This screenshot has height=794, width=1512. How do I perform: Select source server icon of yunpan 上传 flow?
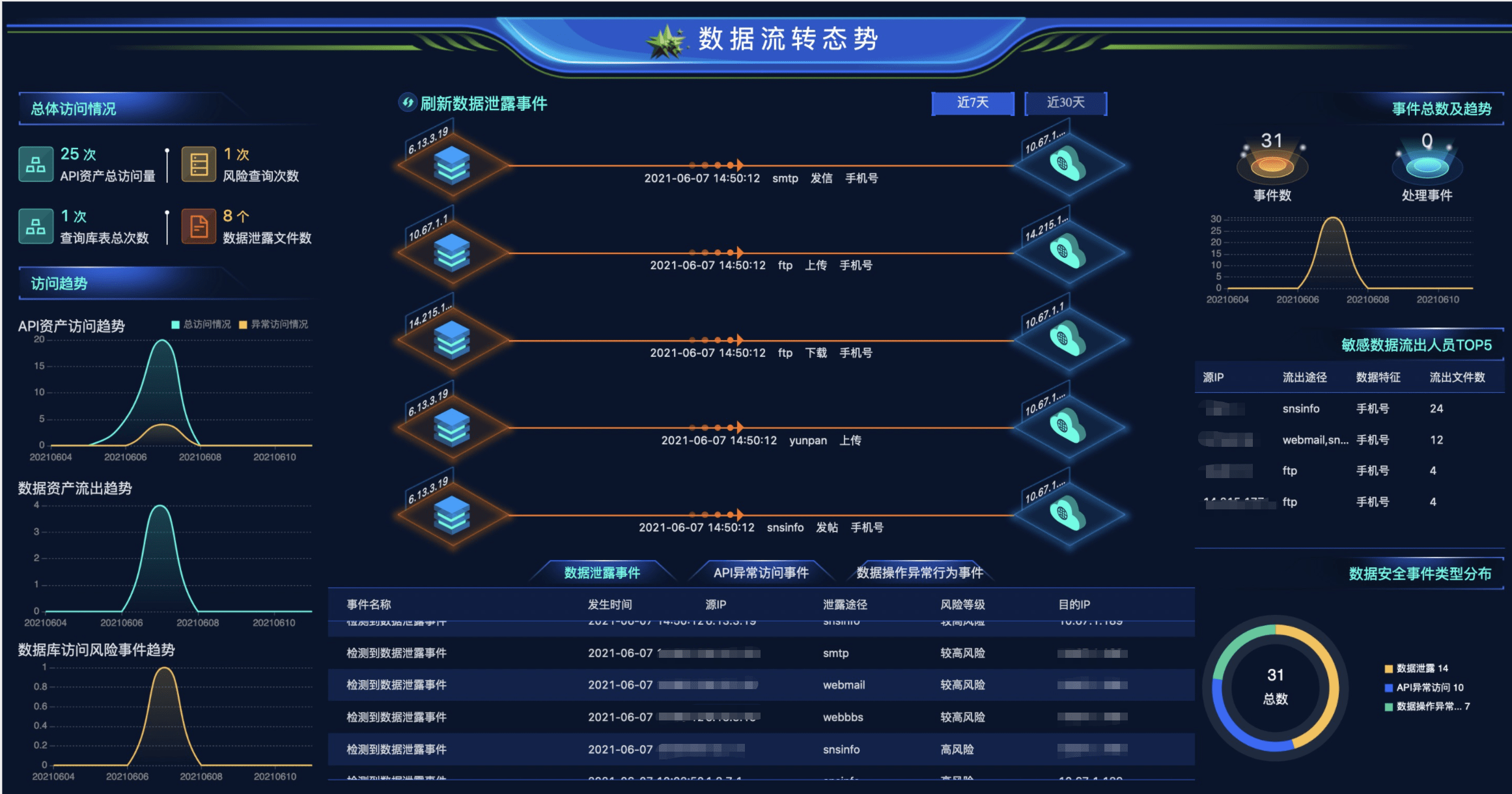452,427
